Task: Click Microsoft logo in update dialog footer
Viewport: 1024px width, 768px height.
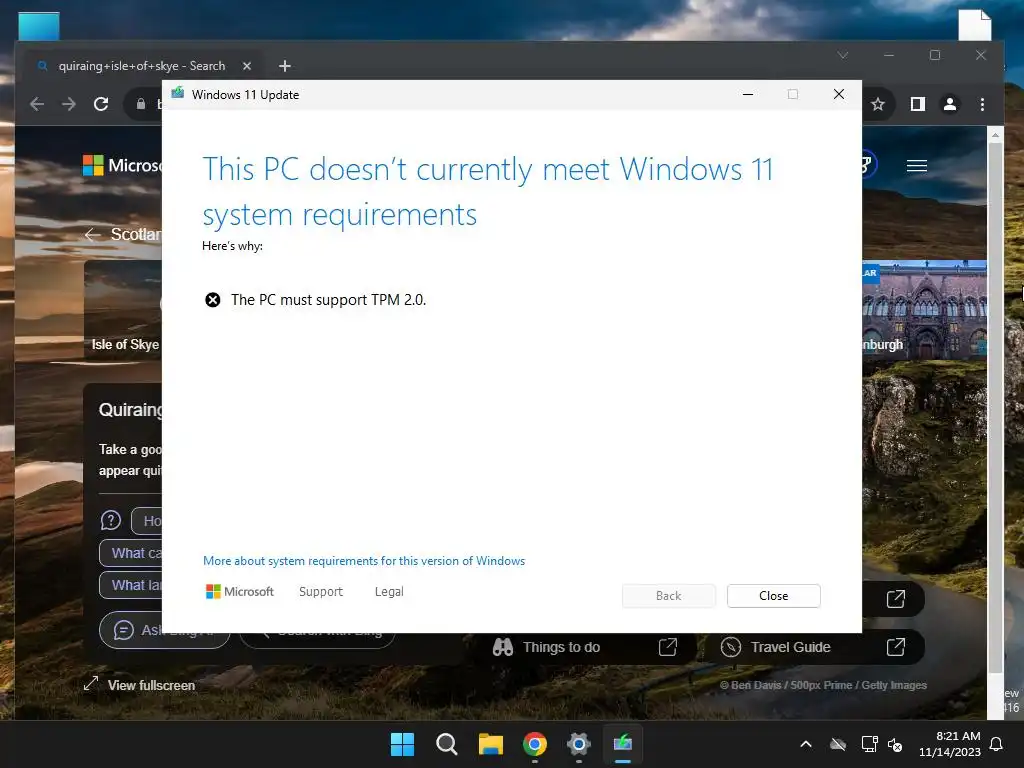Action: (x=240, y=592)
